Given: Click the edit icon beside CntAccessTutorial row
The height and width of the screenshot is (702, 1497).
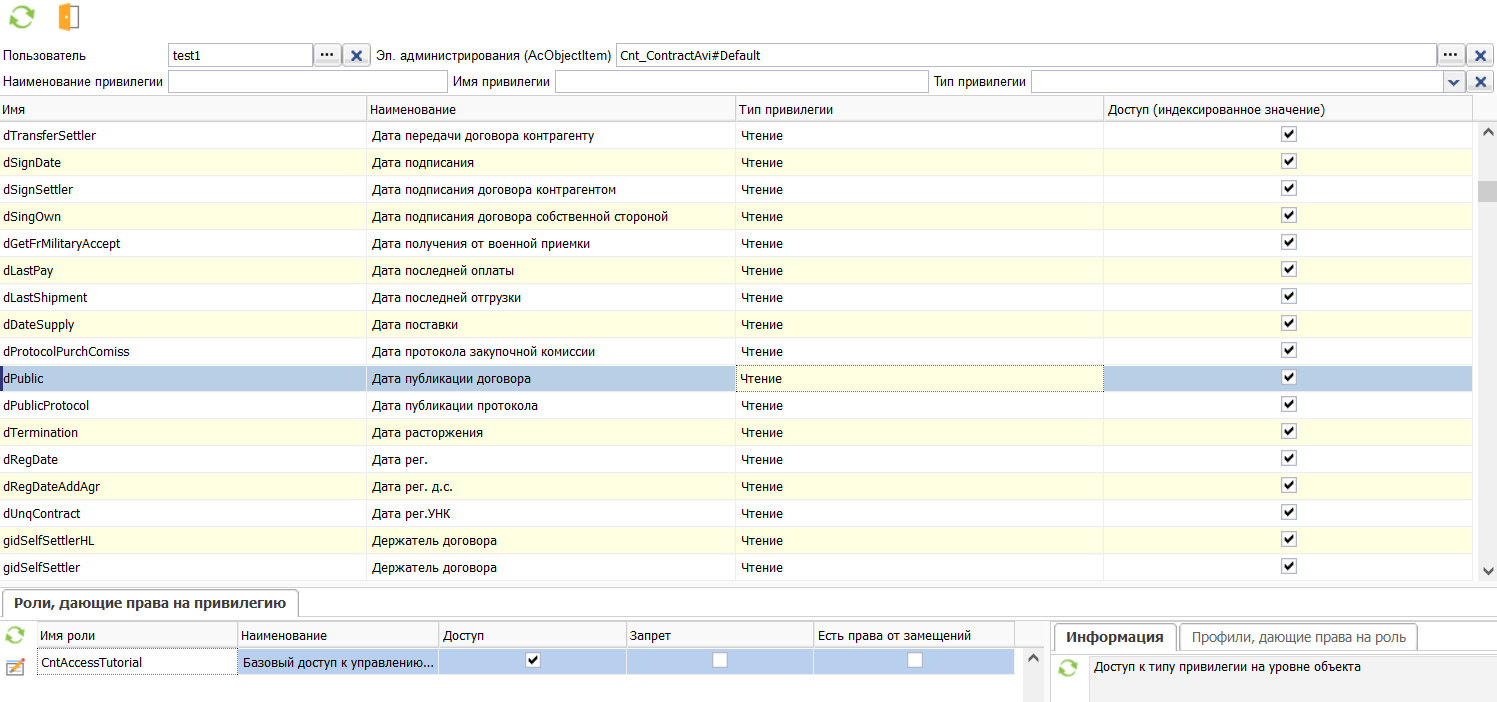Looking at the screenshot, I should (x=15, y=667).
